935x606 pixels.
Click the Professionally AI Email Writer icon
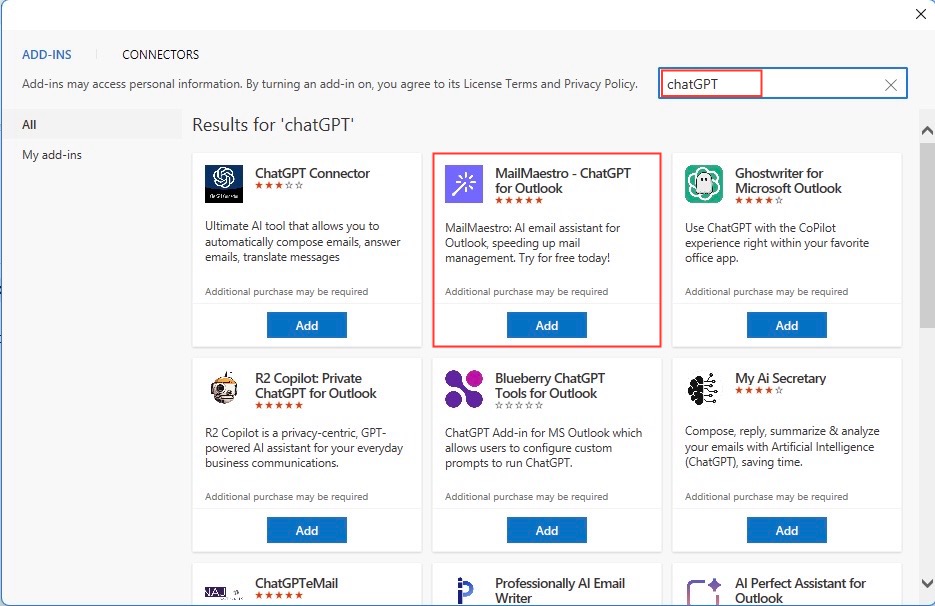[464, 590]
